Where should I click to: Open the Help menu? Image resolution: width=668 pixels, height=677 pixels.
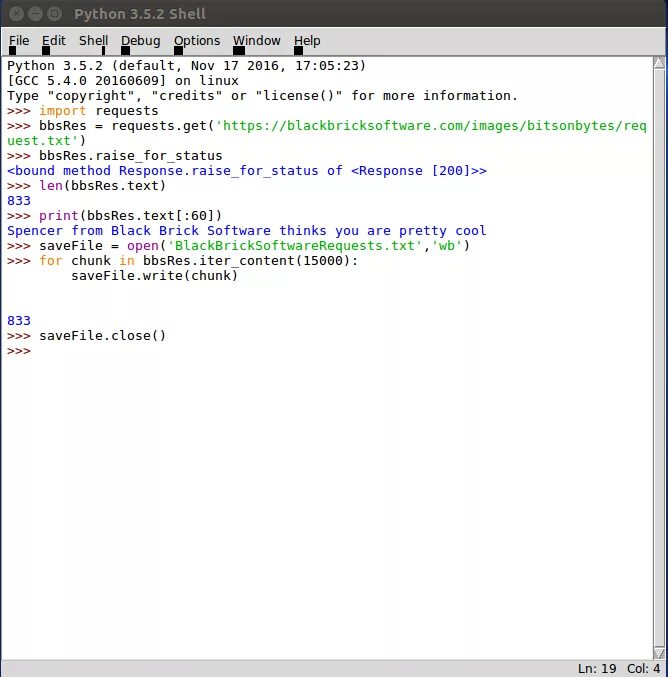307,41
